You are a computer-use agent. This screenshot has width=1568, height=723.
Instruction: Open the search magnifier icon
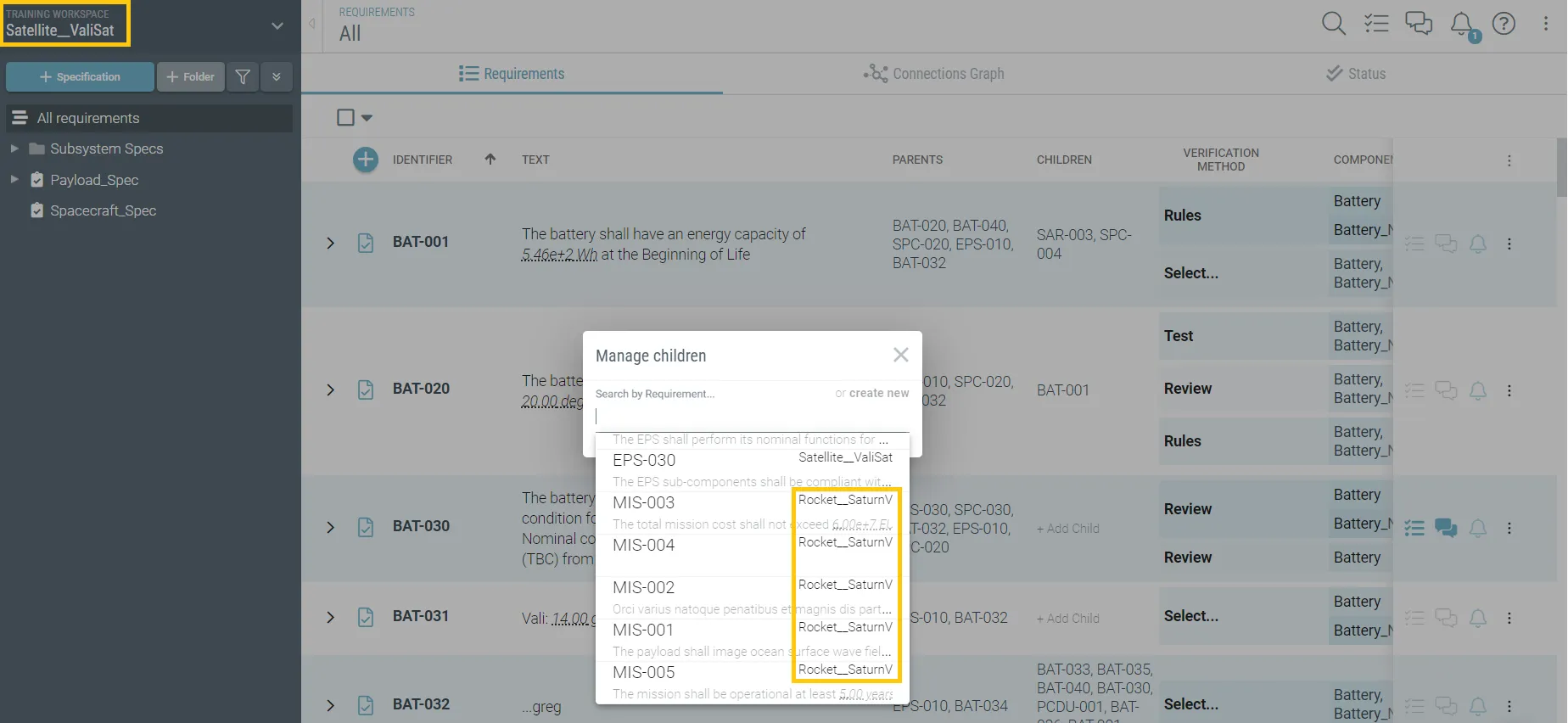point(1333,24)
